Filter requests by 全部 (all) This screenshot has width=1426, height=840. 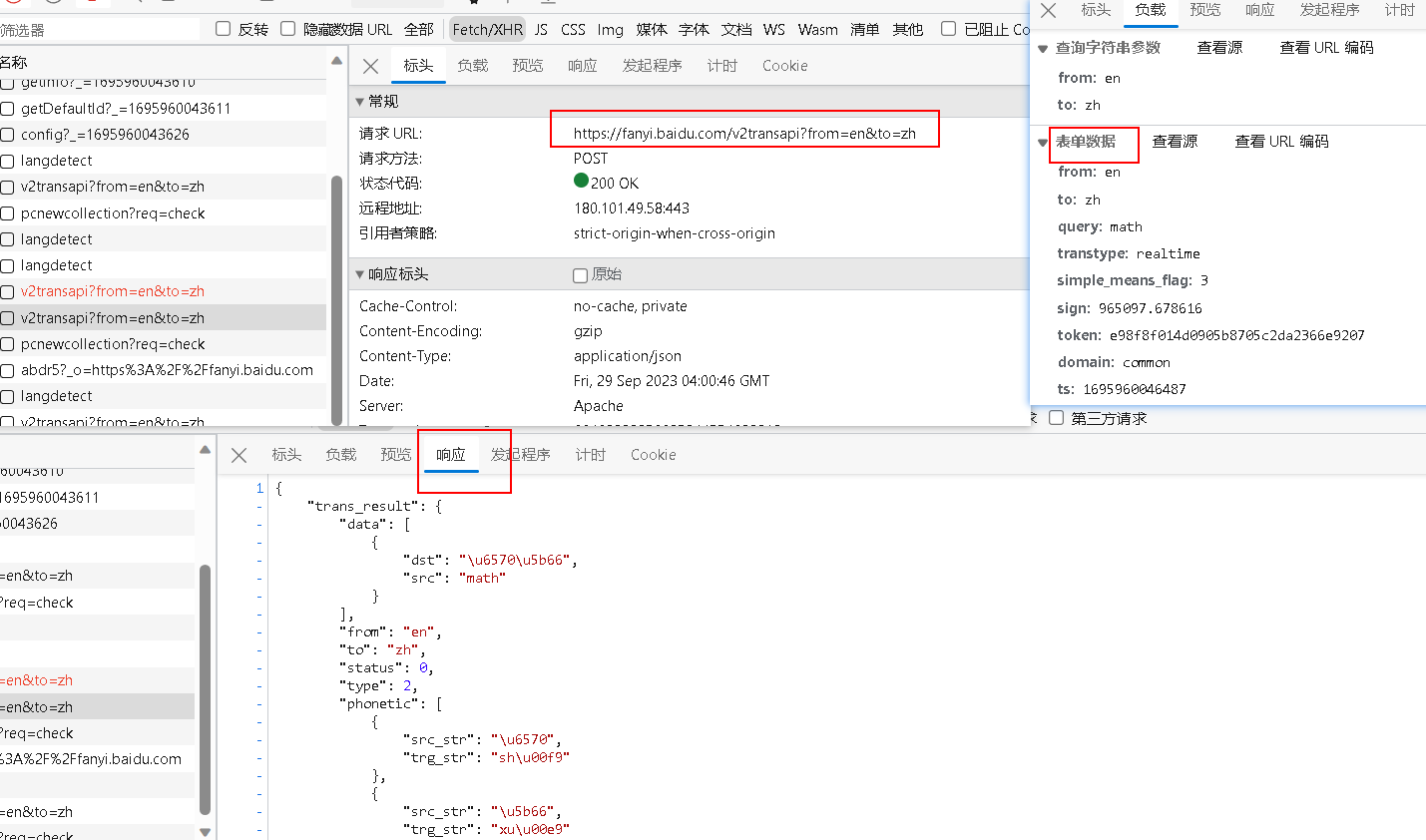(419, 30)
